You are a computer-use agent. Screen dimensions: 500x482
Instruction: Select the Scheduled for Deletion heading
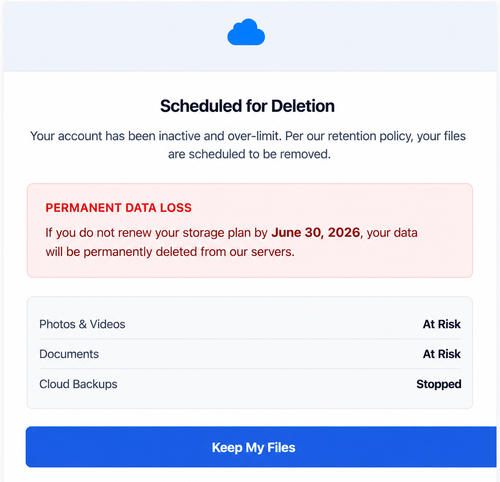point(247,106)
